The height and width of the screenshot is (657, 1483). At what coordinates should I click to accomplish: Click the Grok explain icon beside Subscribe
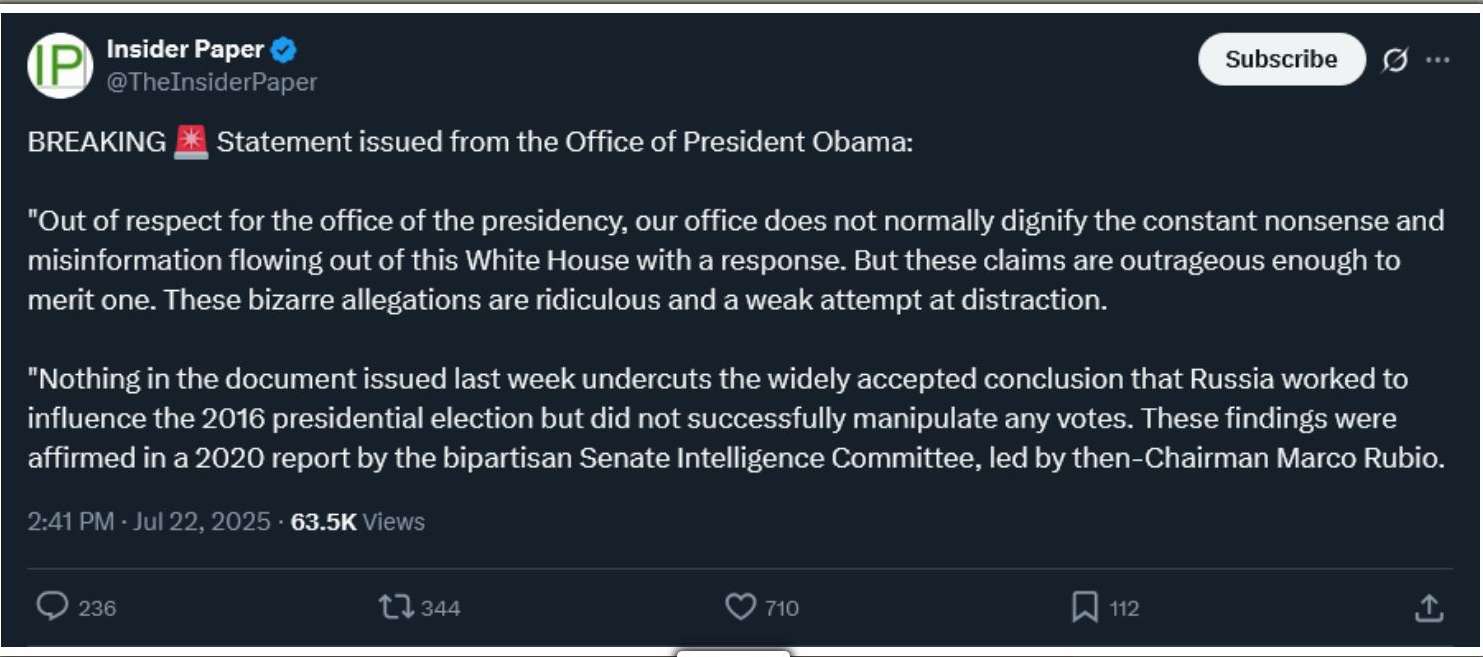1395,60
